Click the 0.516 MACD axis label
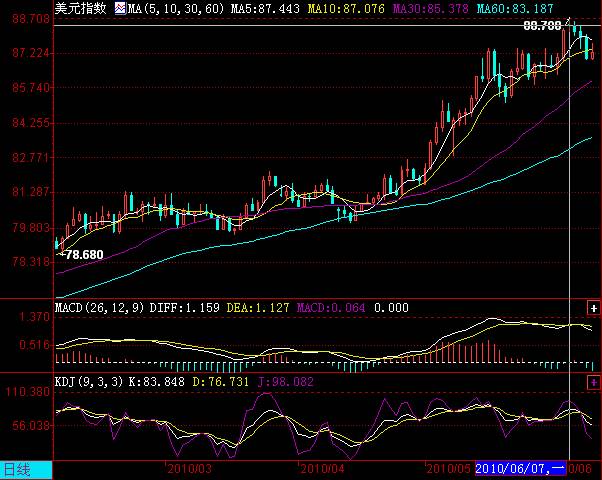The width and height of the screenshot is (602, 480). pos(35,345)
